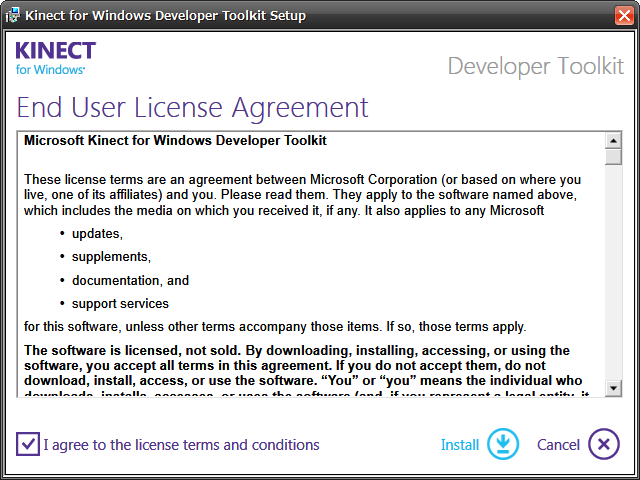640x480 pixels.
Task: Click the license text scroll down arrow
Action: pos(613,388)
